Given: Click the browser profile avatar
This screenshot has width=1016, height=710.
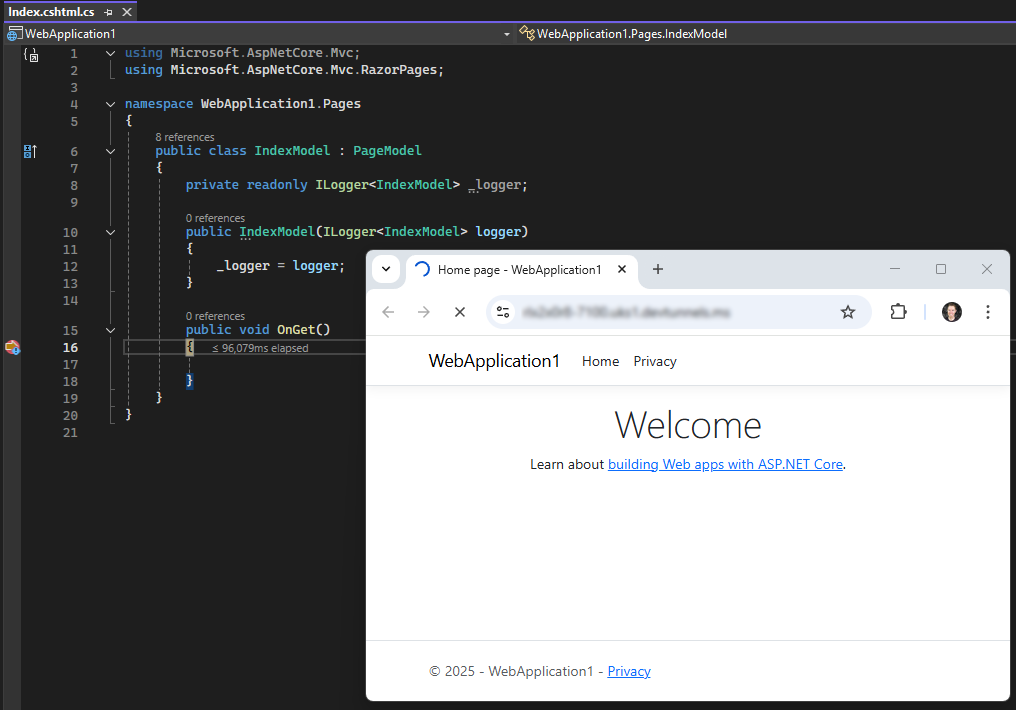Looking at the screenshot, I should pos(951,312).
